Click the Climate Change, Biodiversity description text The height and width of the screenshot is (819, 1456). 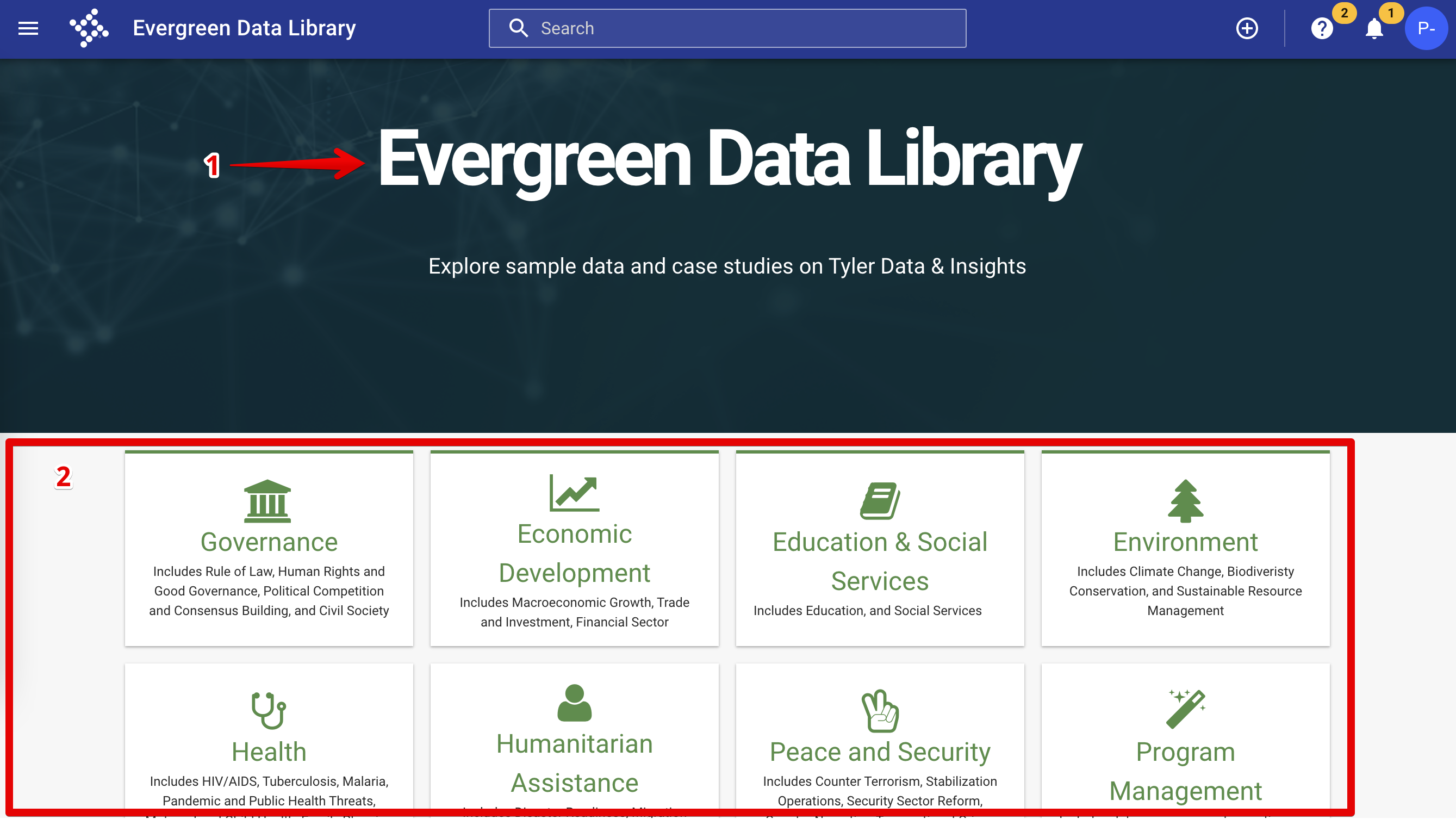[x=1186, y=591]
